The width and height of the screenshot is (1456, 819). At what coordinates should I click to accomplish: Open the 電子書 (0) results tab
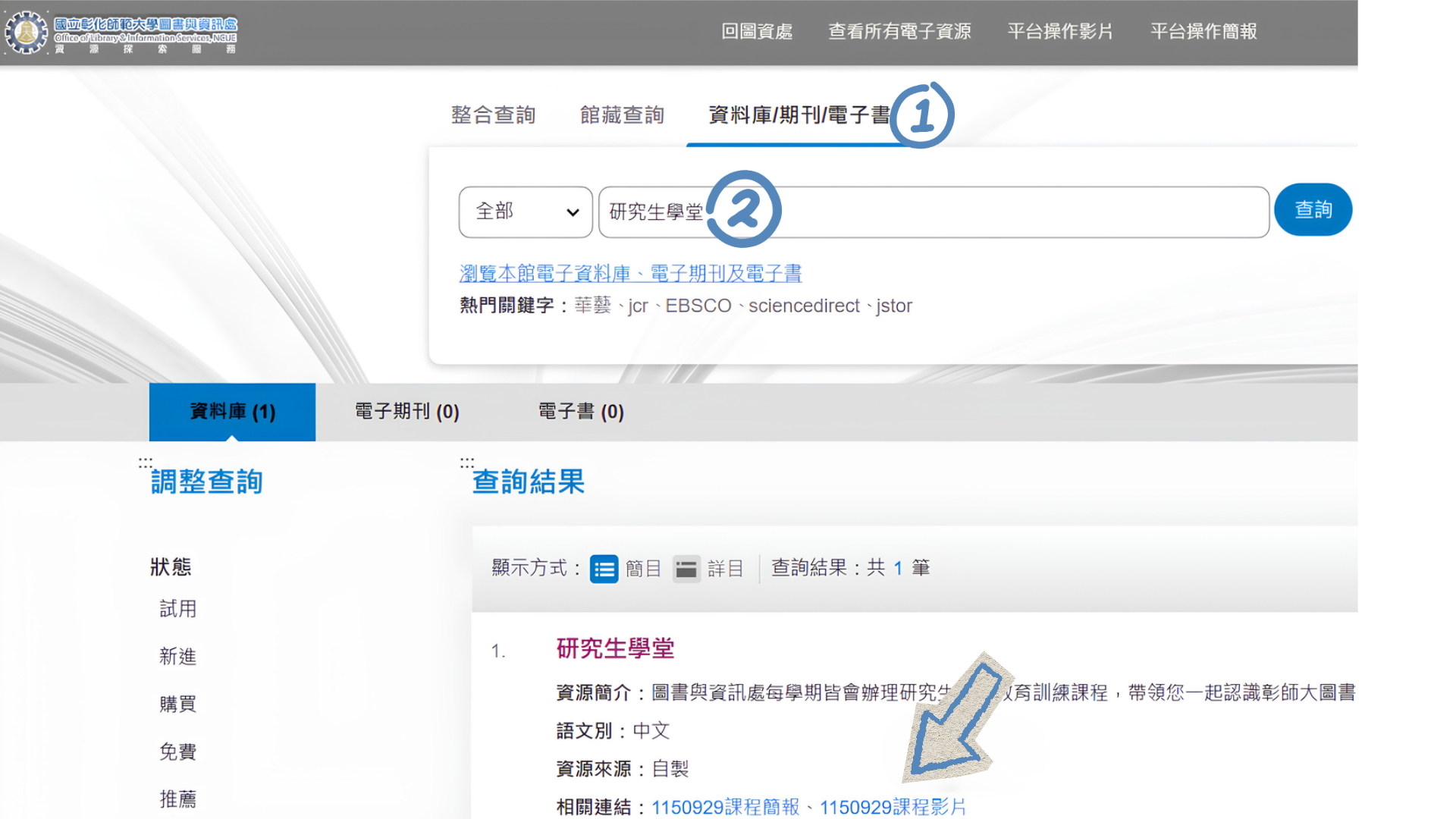[581, 412]
